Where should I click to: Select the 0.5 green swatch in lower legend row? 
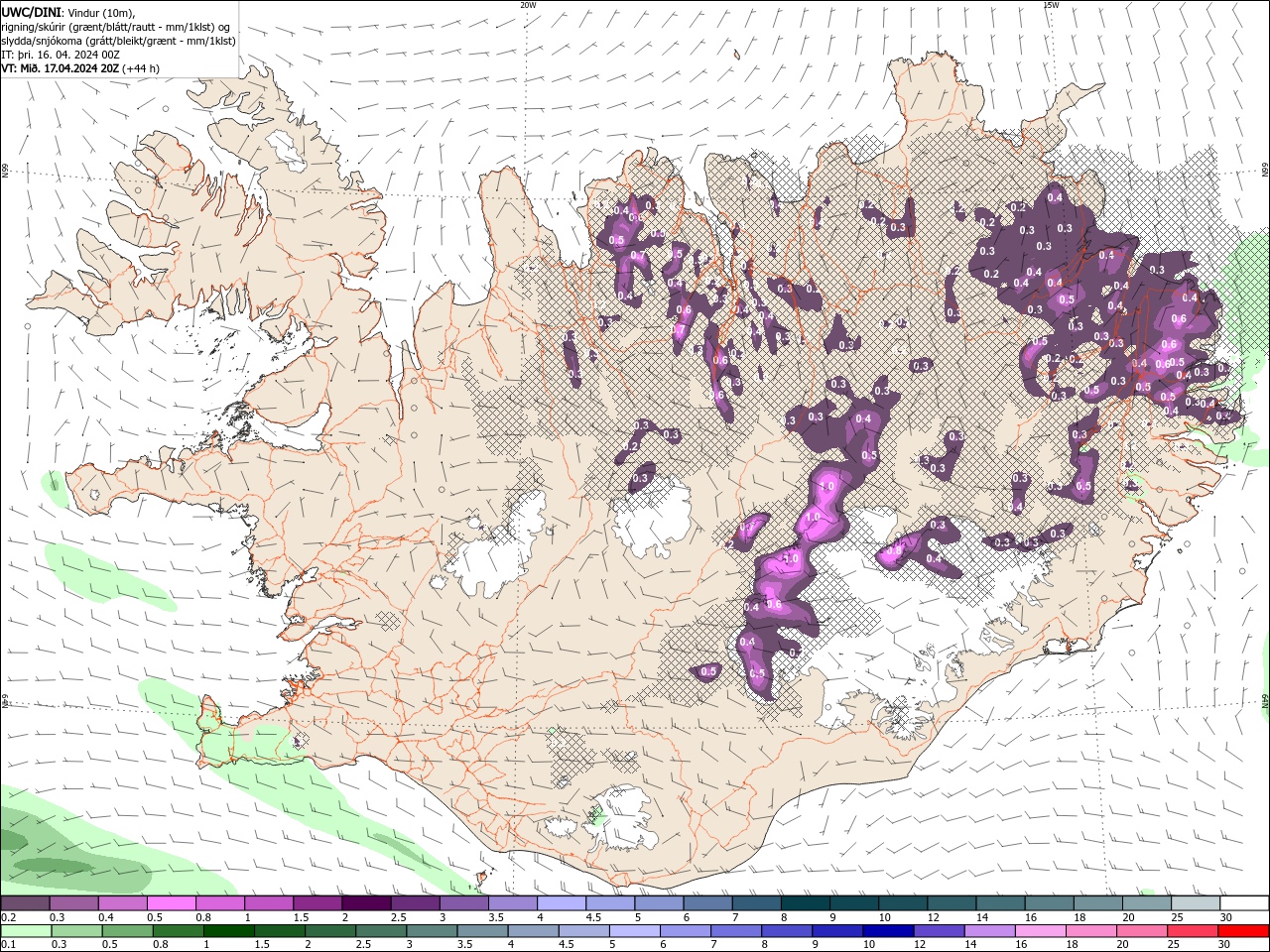(126, 931)
